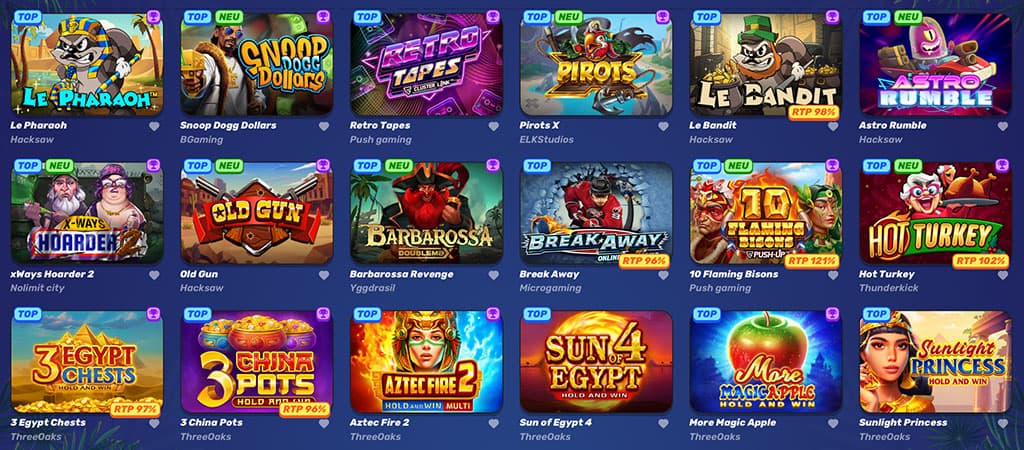Click trophy badge on Retro Tapes tile
Viewport: 1024px width, 450px height.
[x=493, y=17]
